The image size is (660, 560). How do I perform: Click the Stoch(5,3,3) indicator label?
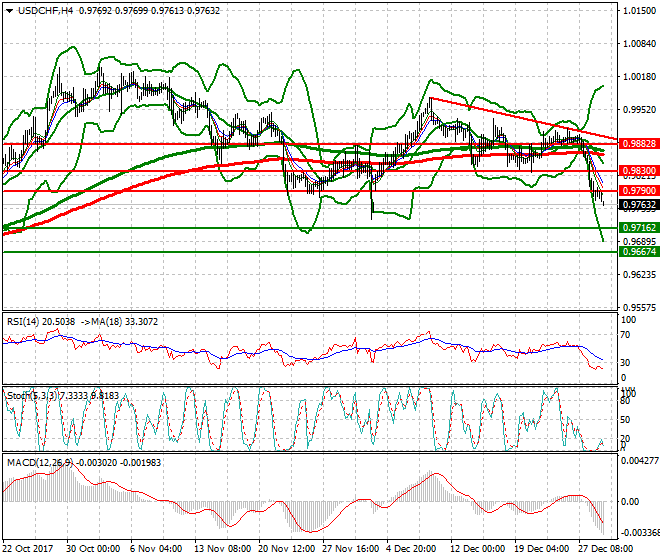coord(32,396)
